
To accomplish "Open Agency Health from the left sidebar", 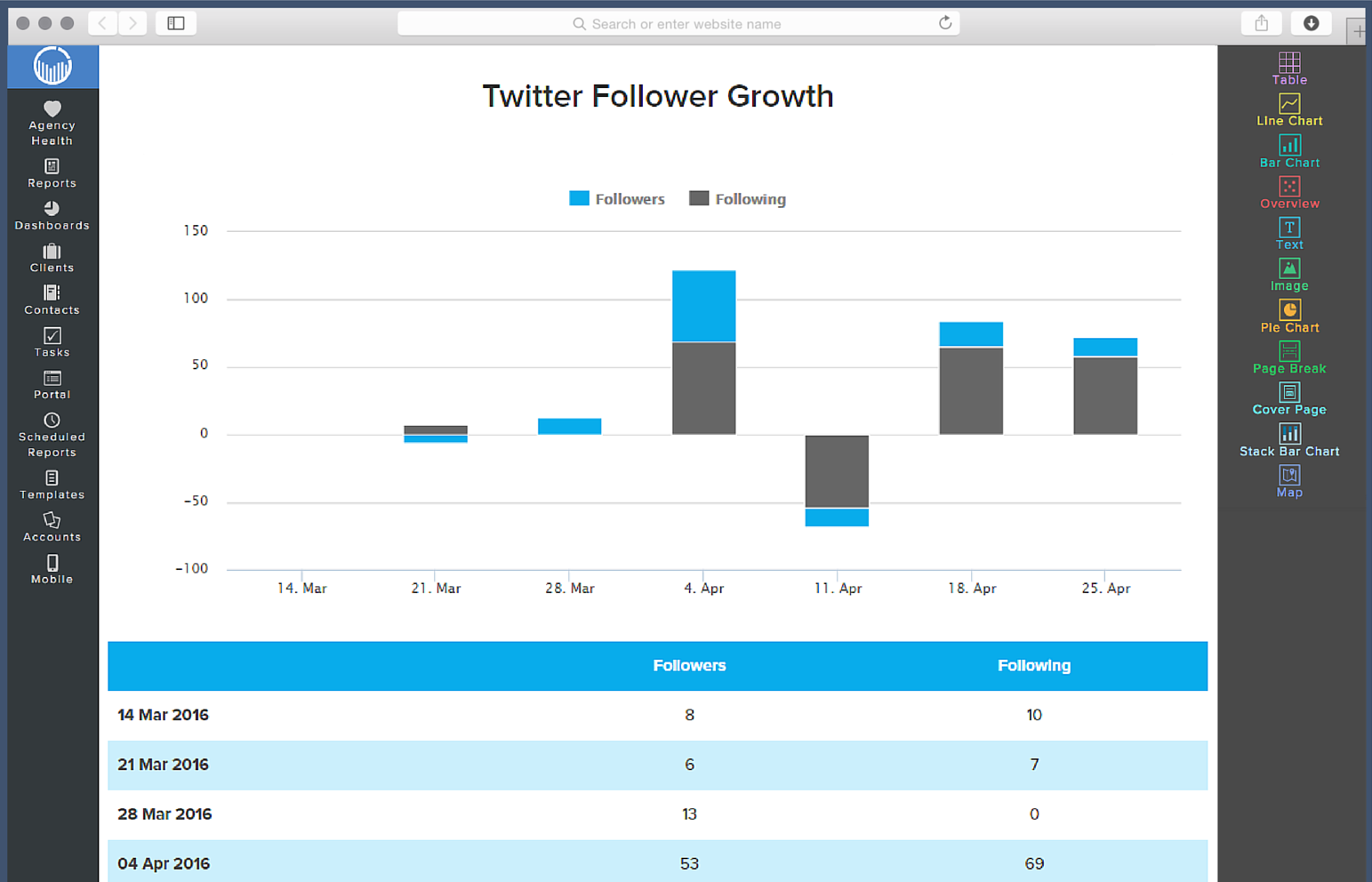I will pos(52,123).
